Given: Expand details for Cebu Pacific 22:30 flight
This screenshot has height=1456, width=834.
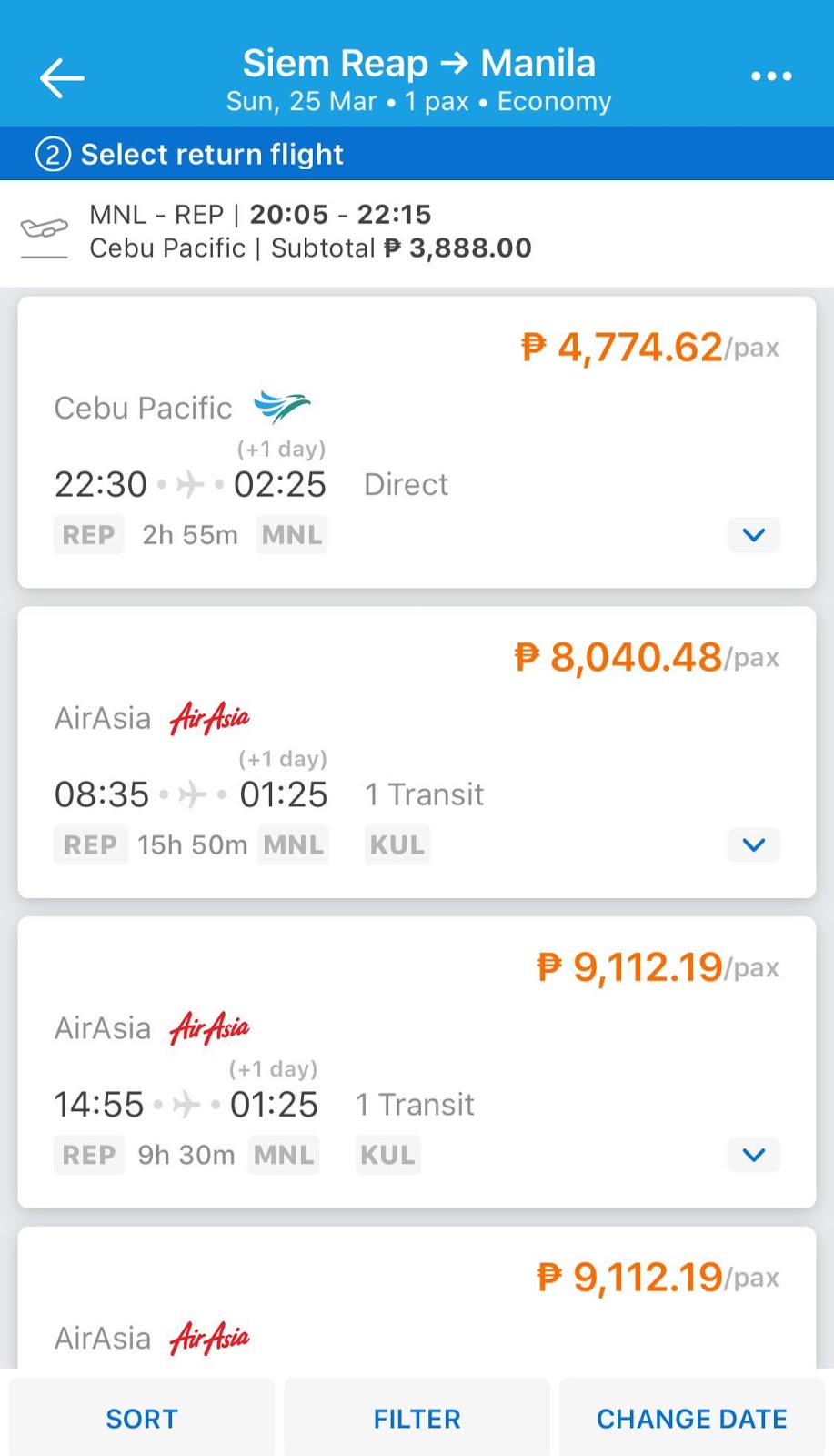Looking at the screenshot, I should click(753, 535).
